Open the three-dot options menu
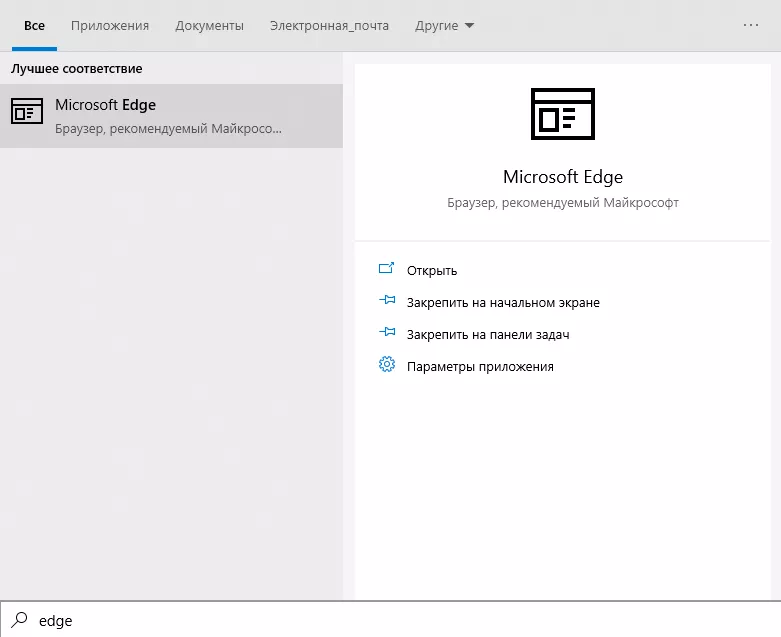Viewport: 781px width, 637px height. (751, 25)
